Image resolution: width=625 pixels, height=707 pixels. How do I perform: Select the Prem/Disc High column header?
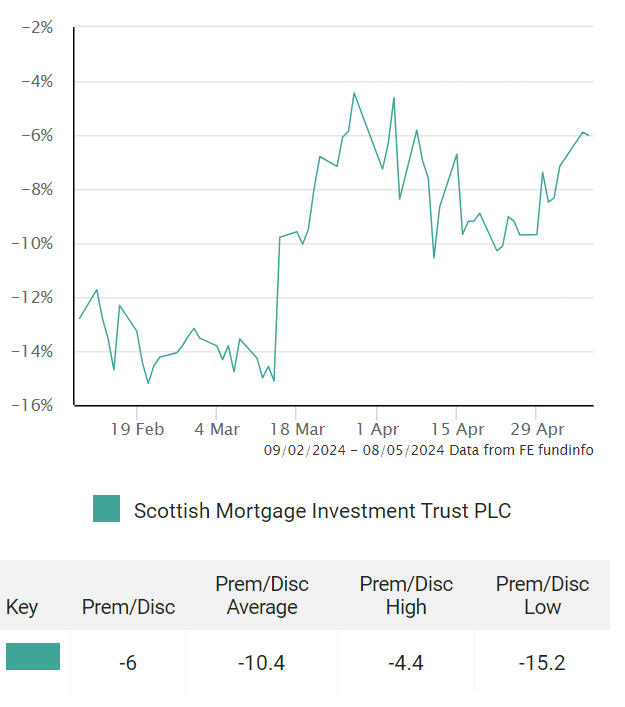click(406, 595)
